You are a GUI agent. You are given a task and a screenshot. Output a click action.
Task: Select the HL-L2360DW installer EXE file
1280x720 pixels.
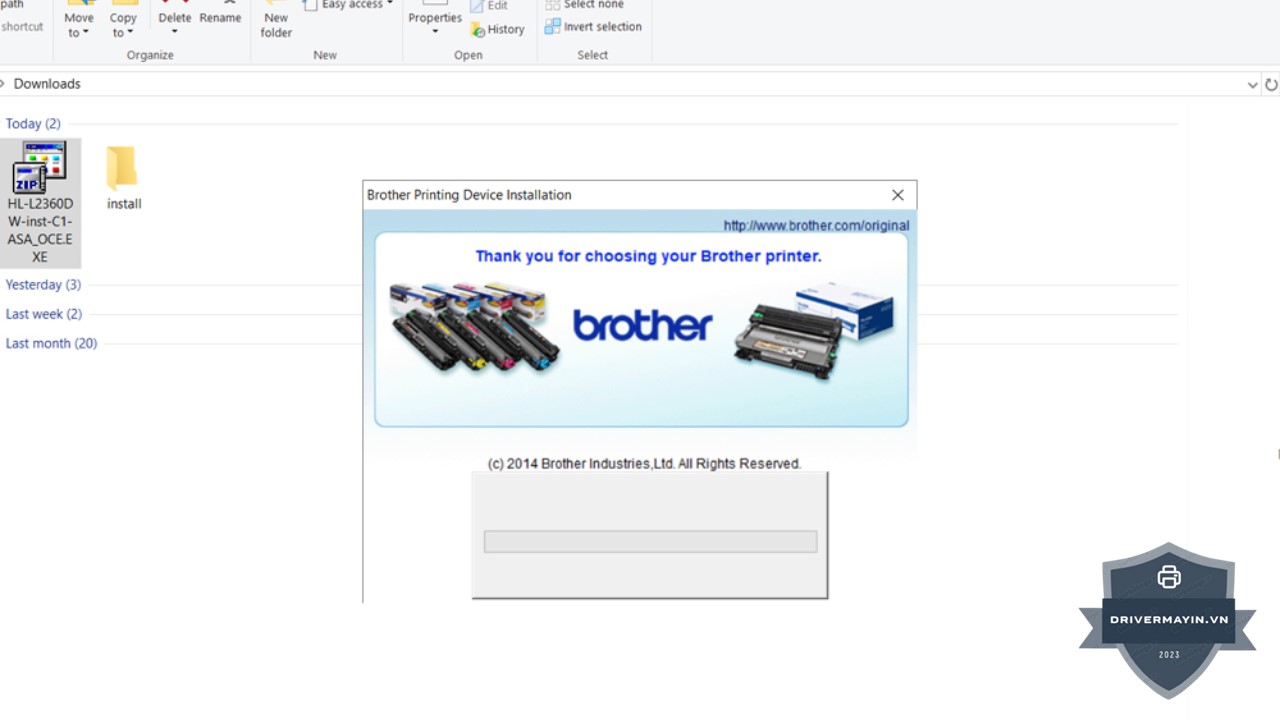point(40,201)
